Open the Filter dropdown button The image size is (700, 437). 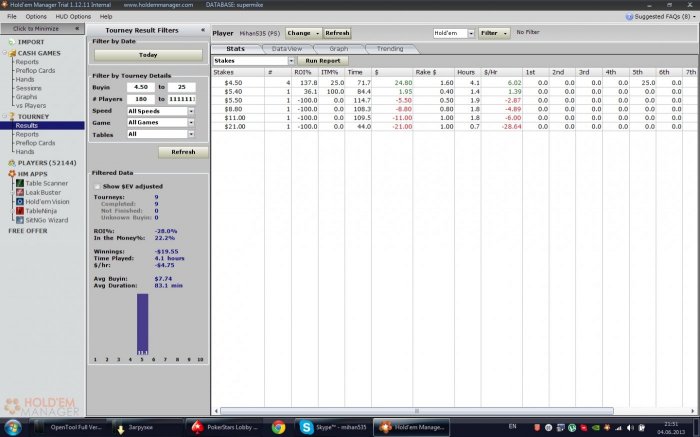(x=494, y=33)
